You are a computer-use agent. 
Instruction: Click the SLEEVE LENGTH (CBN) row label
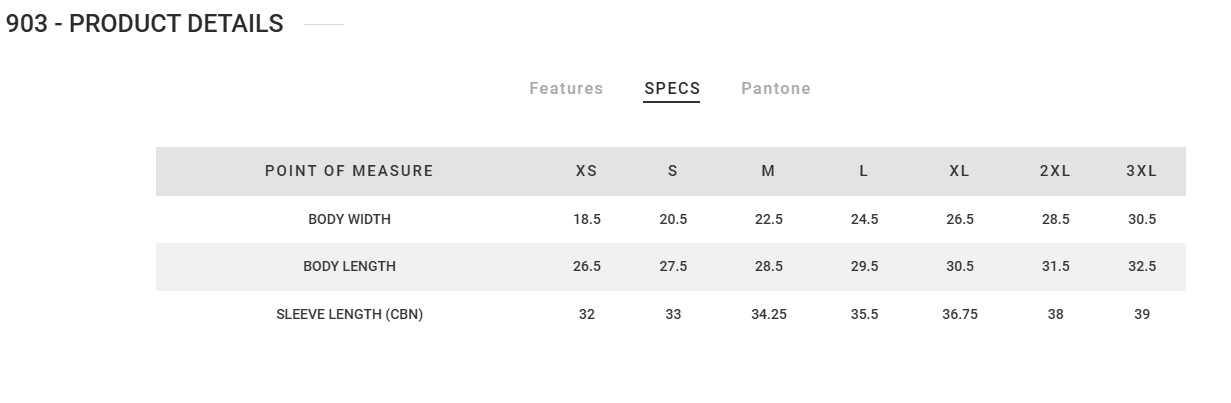(x=349, y=314)
